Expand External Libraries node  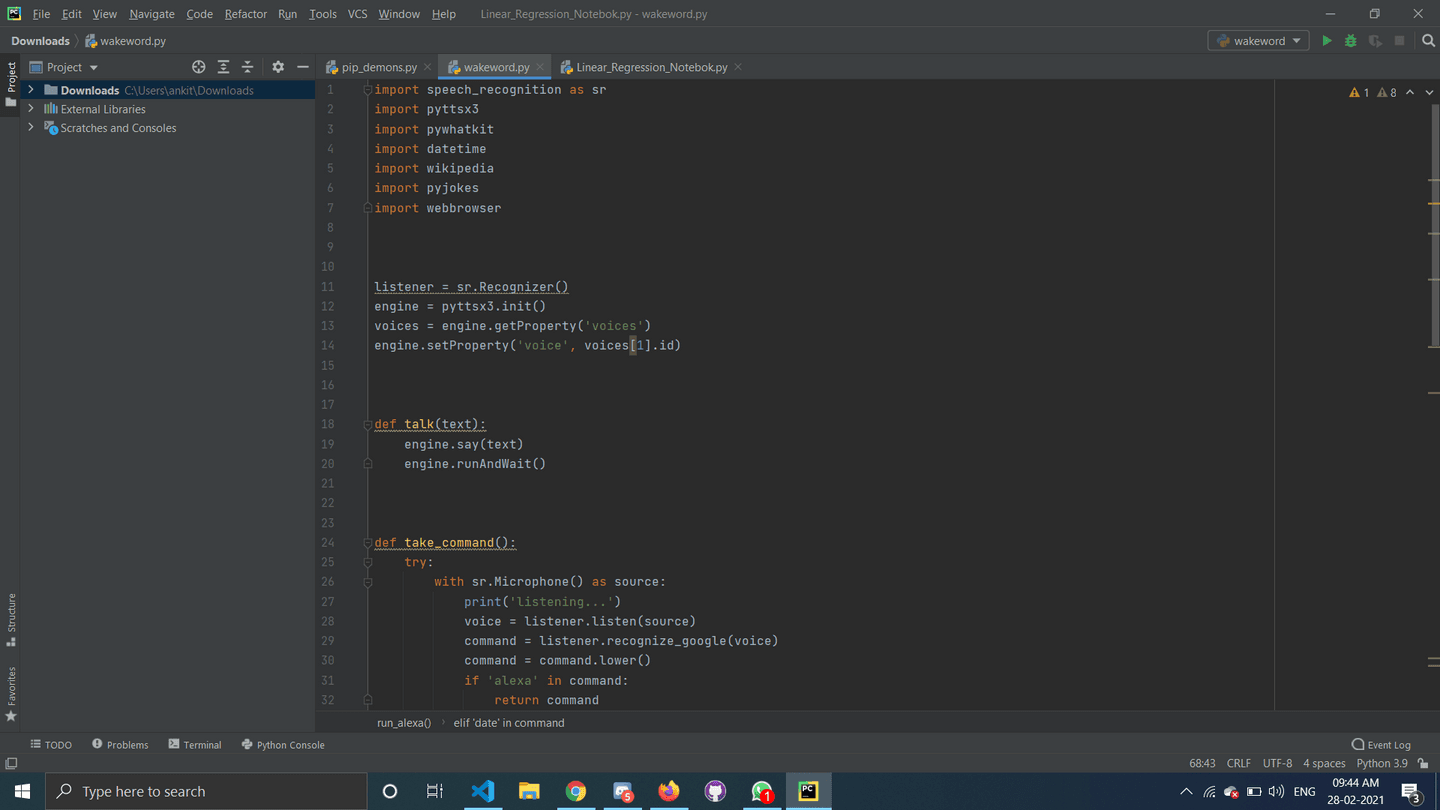(x=31, y=109)
